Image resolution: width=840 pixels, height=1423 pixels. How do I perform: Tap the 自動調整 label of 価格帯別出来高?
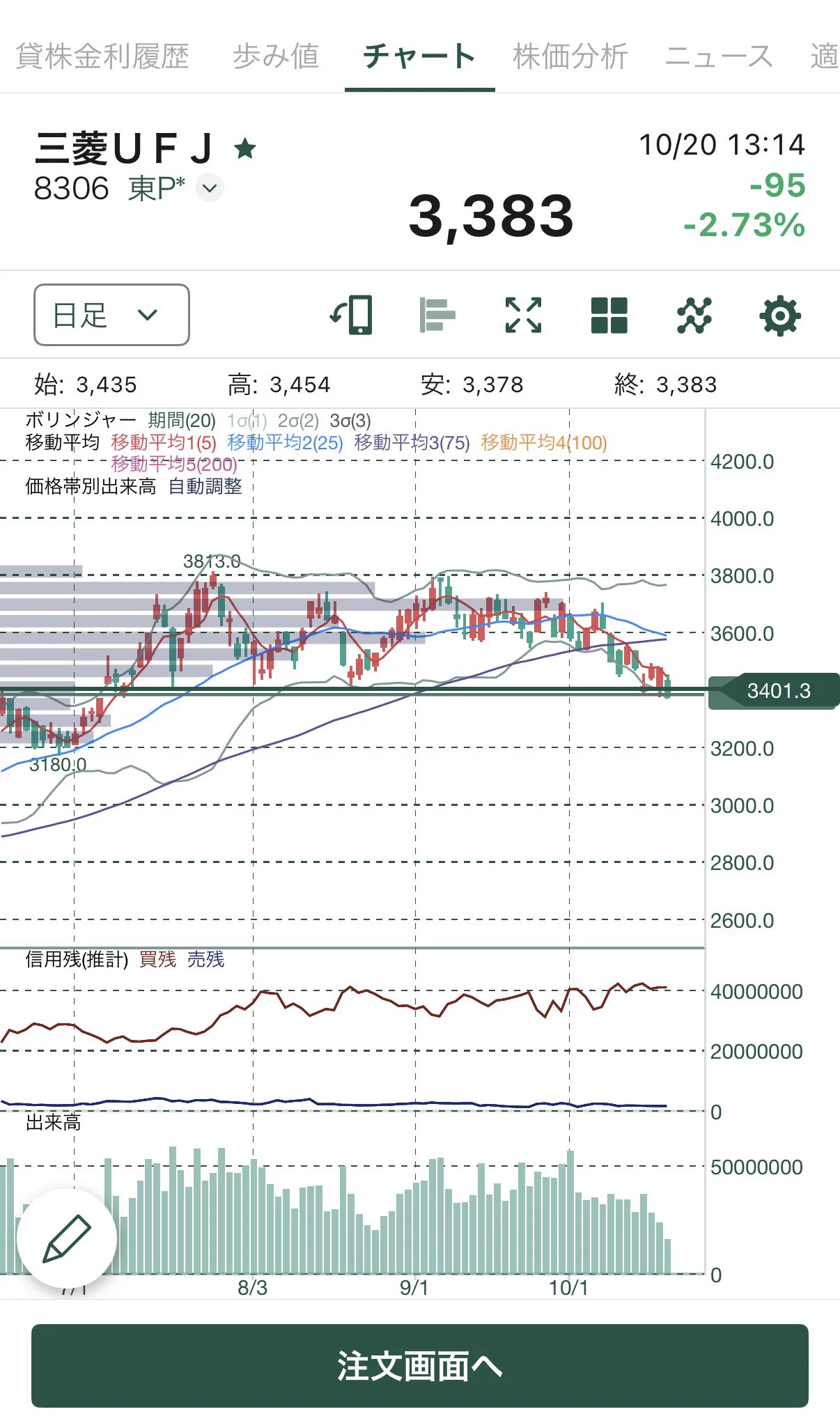coord(205,486)
